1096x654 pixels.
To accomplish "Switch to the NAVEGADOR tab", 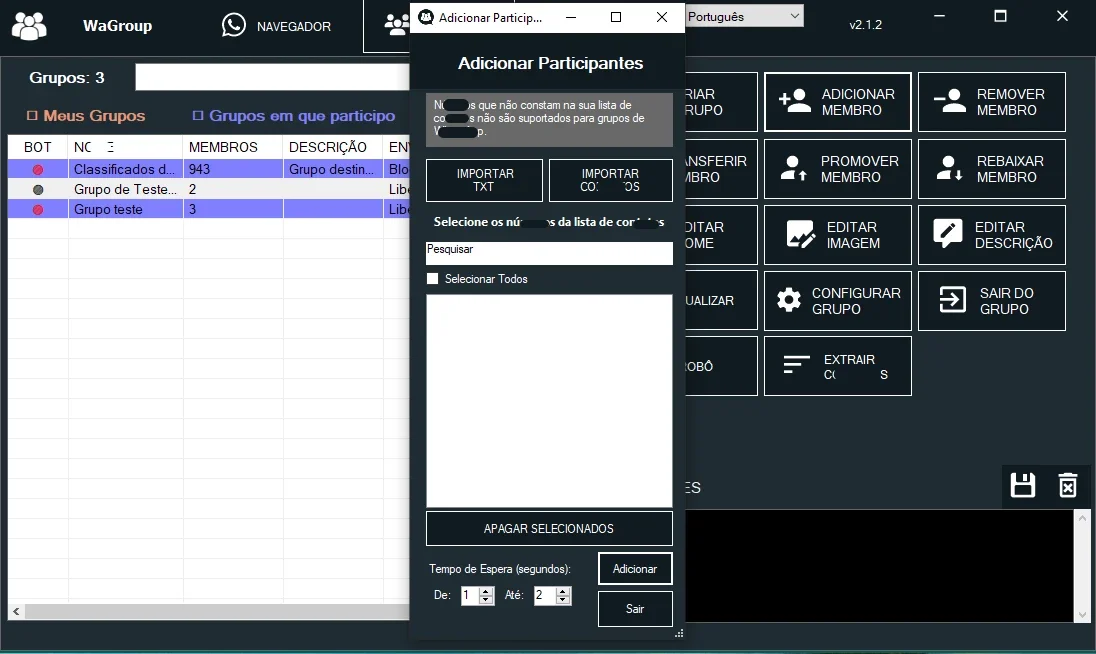I will point(277,26).
